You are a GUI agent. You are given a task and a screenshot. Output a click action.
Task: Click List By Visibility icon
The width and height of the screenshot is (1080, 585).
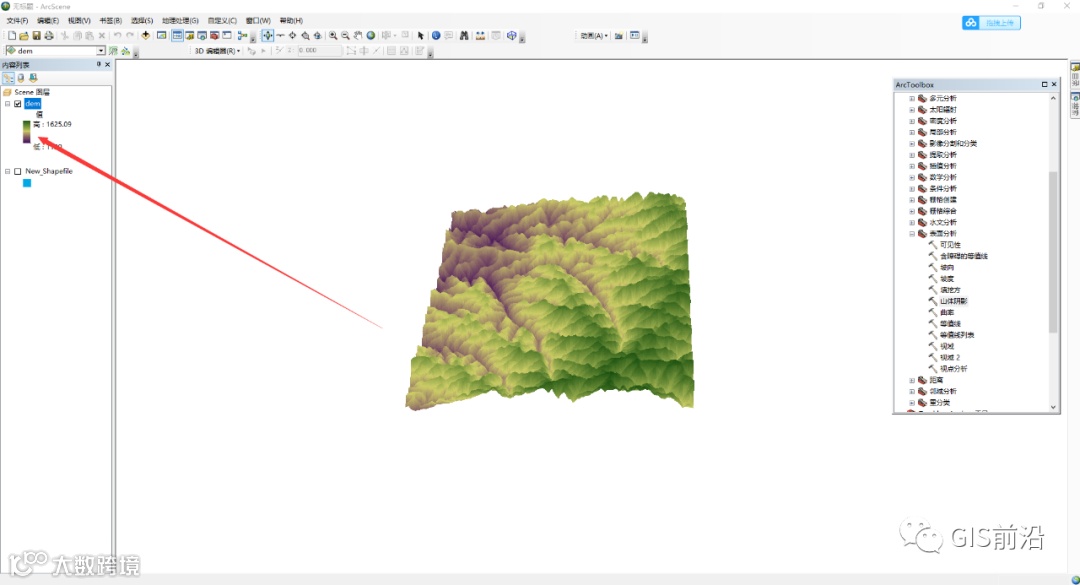tap(33, 78)
